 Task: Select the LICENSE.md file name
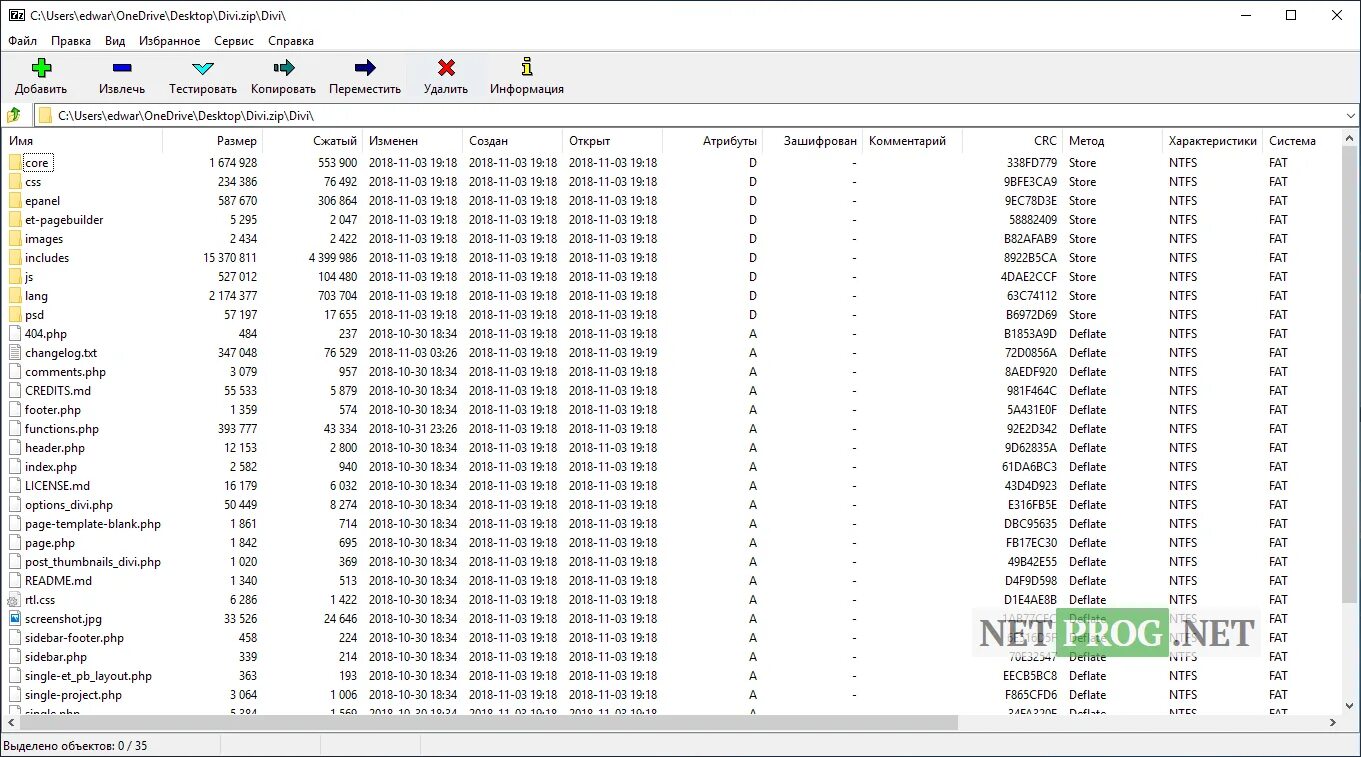[57, 486]
